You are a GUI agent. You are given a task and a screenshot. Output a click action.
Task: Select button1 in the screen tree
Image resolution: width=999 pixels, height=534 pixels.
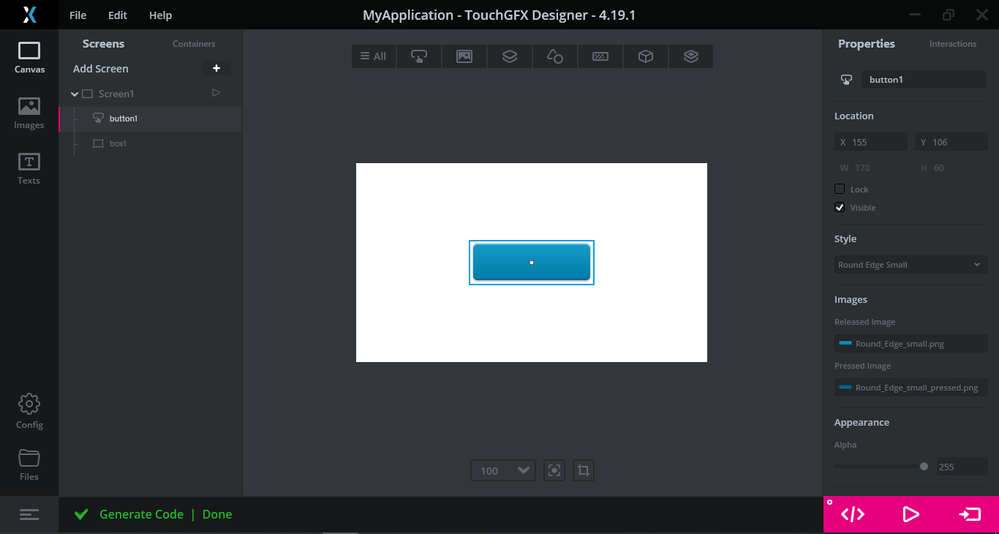(150, 119)
